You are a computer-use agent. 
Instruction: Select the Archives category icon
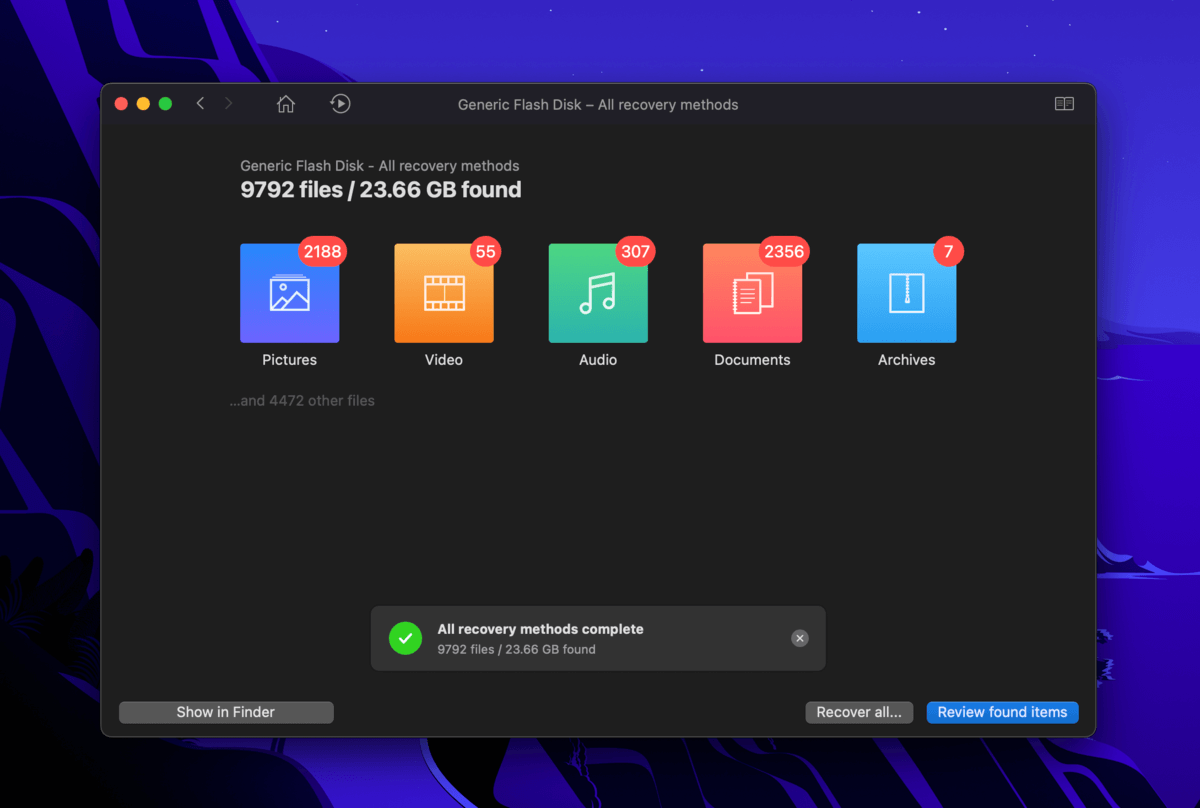tap(906, 294)
